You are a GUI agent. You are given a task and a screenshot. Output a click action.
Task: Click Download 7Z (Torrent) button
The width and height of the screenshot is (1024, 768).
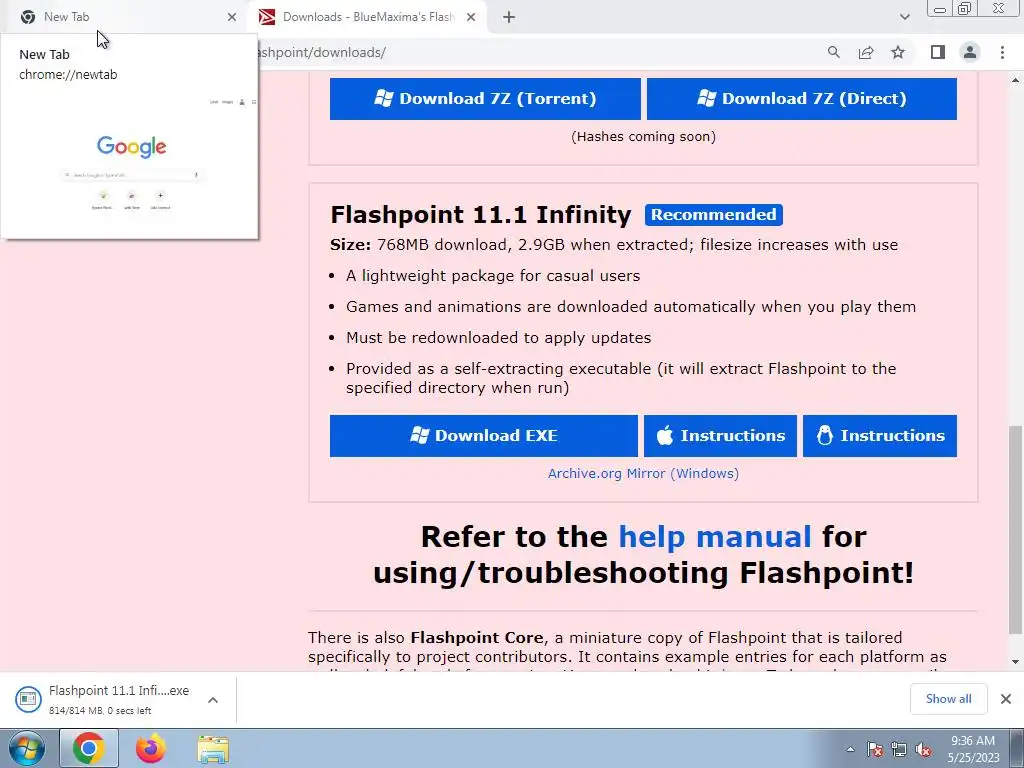[x=485, y=99]
